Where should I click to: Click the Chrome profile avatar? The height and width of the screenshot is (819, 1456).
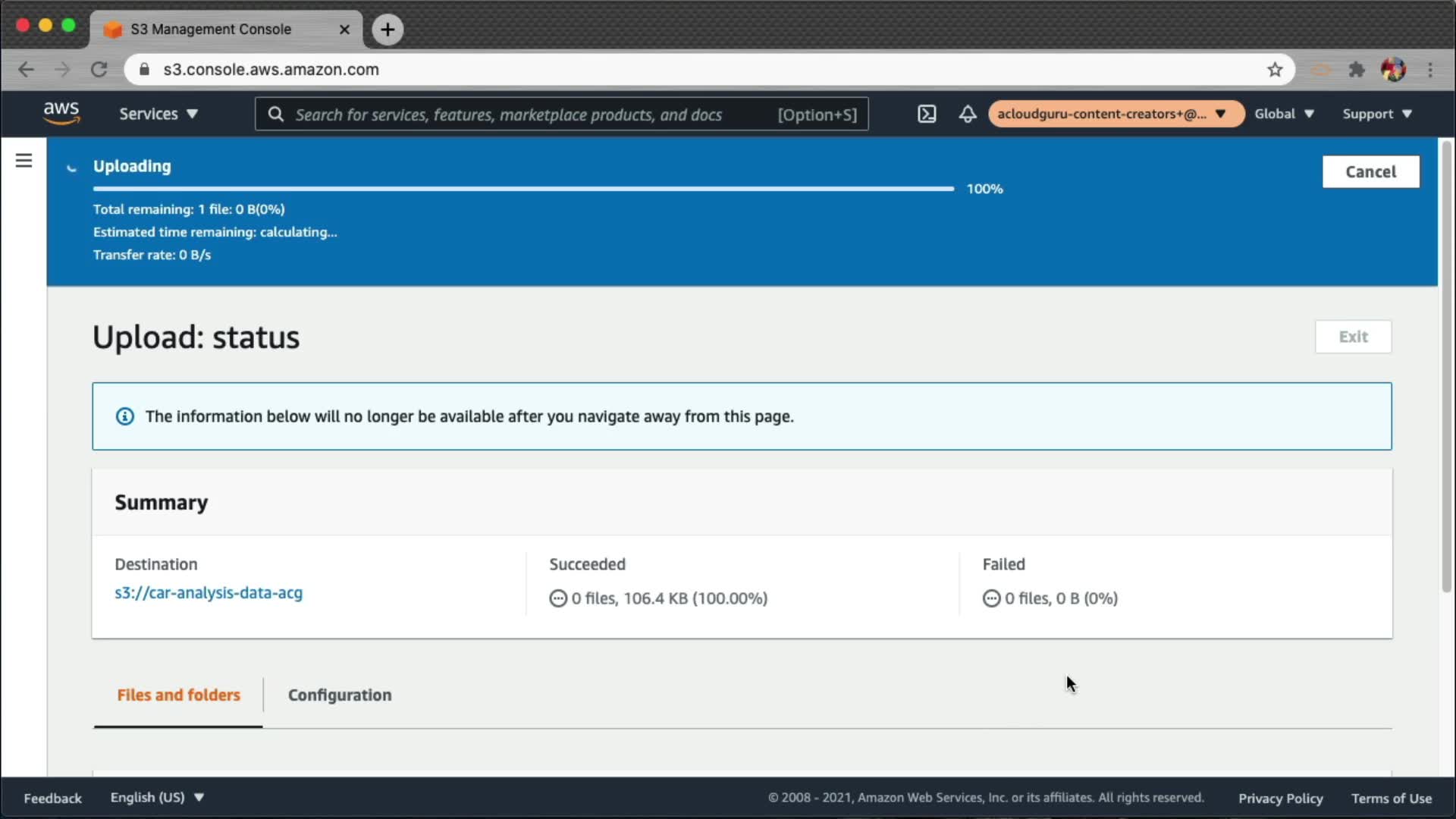click(1393, 70)
